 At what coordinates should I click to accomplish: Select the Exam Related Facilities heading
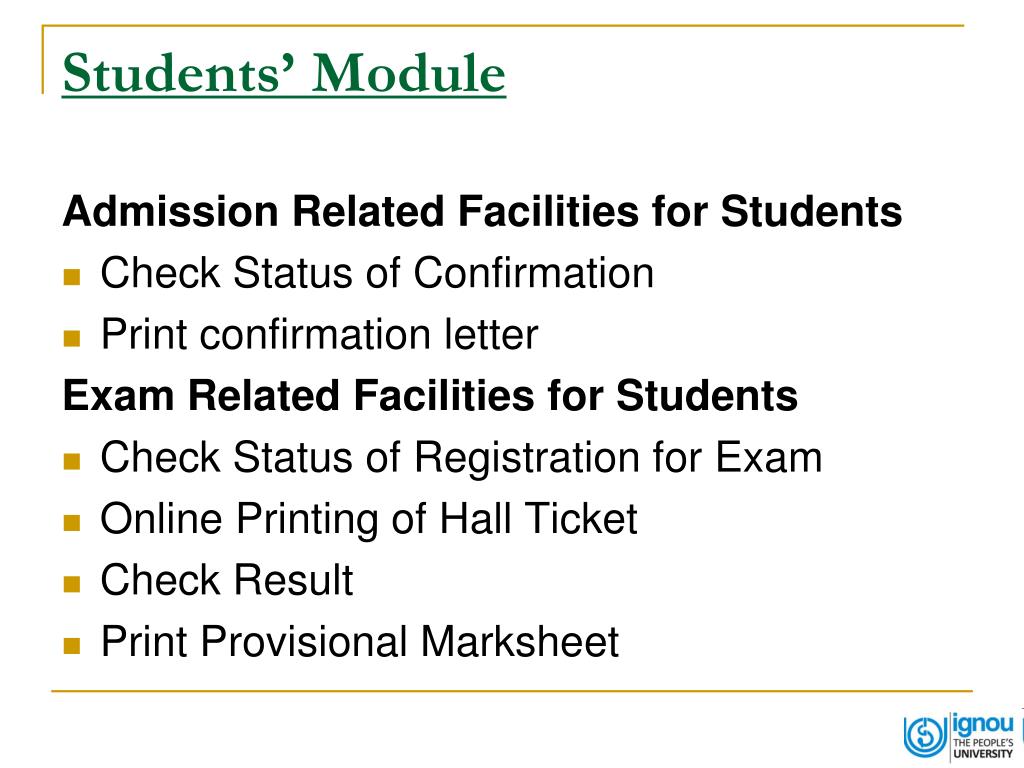[430, 396]
